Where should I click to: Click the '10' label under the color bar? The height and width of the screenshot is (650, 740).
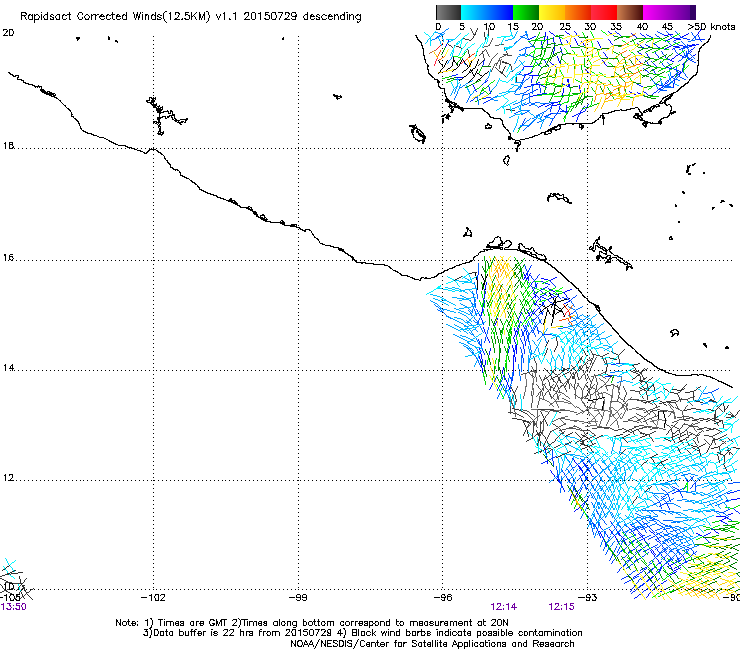pos(489,27)
